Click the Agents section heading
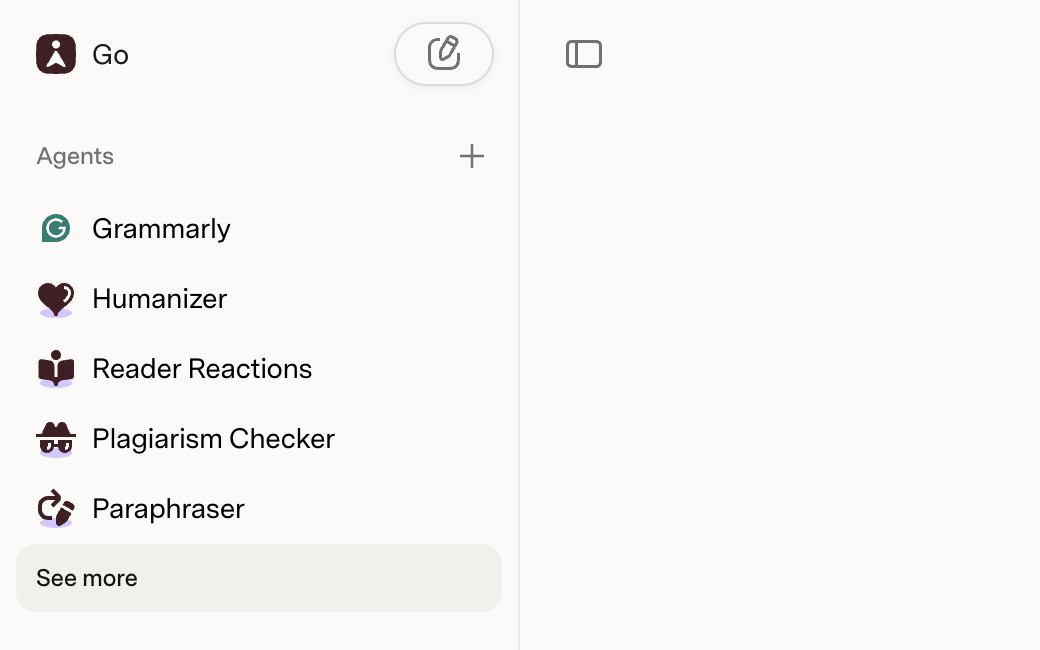 [75, 157]
